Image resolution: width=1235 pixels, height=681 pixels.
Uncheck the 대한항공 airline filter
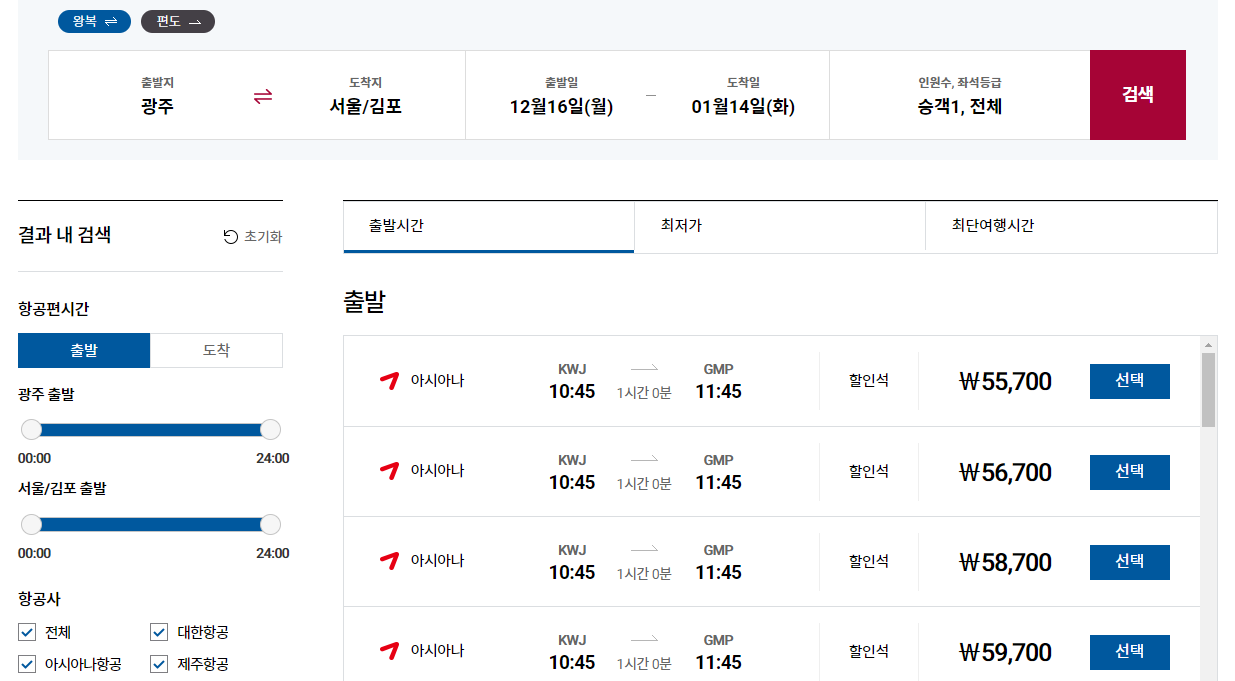click(x=157, y=631)
